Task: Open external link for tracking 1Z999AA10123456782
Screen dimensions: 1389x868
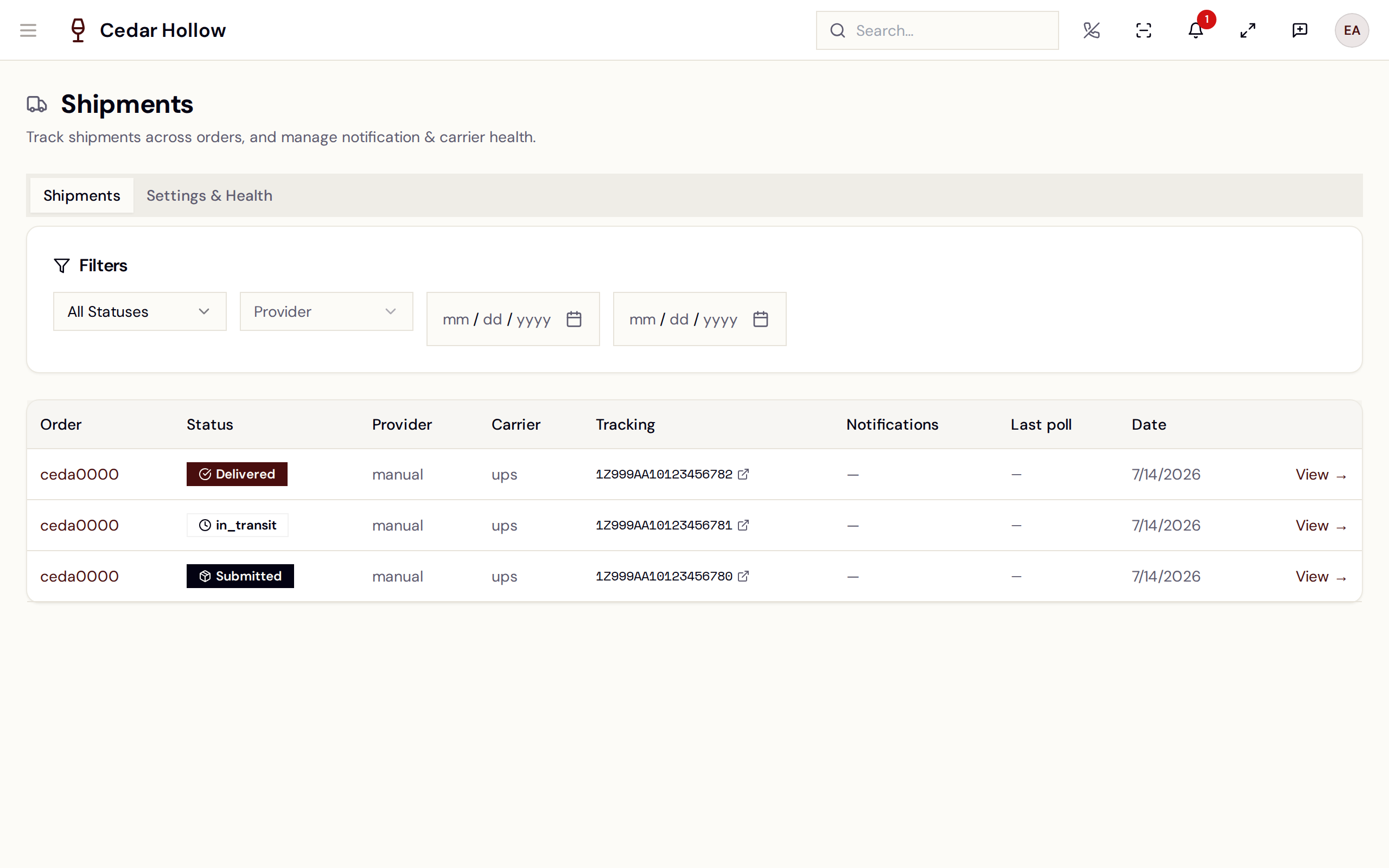Action: pos(743,474)
